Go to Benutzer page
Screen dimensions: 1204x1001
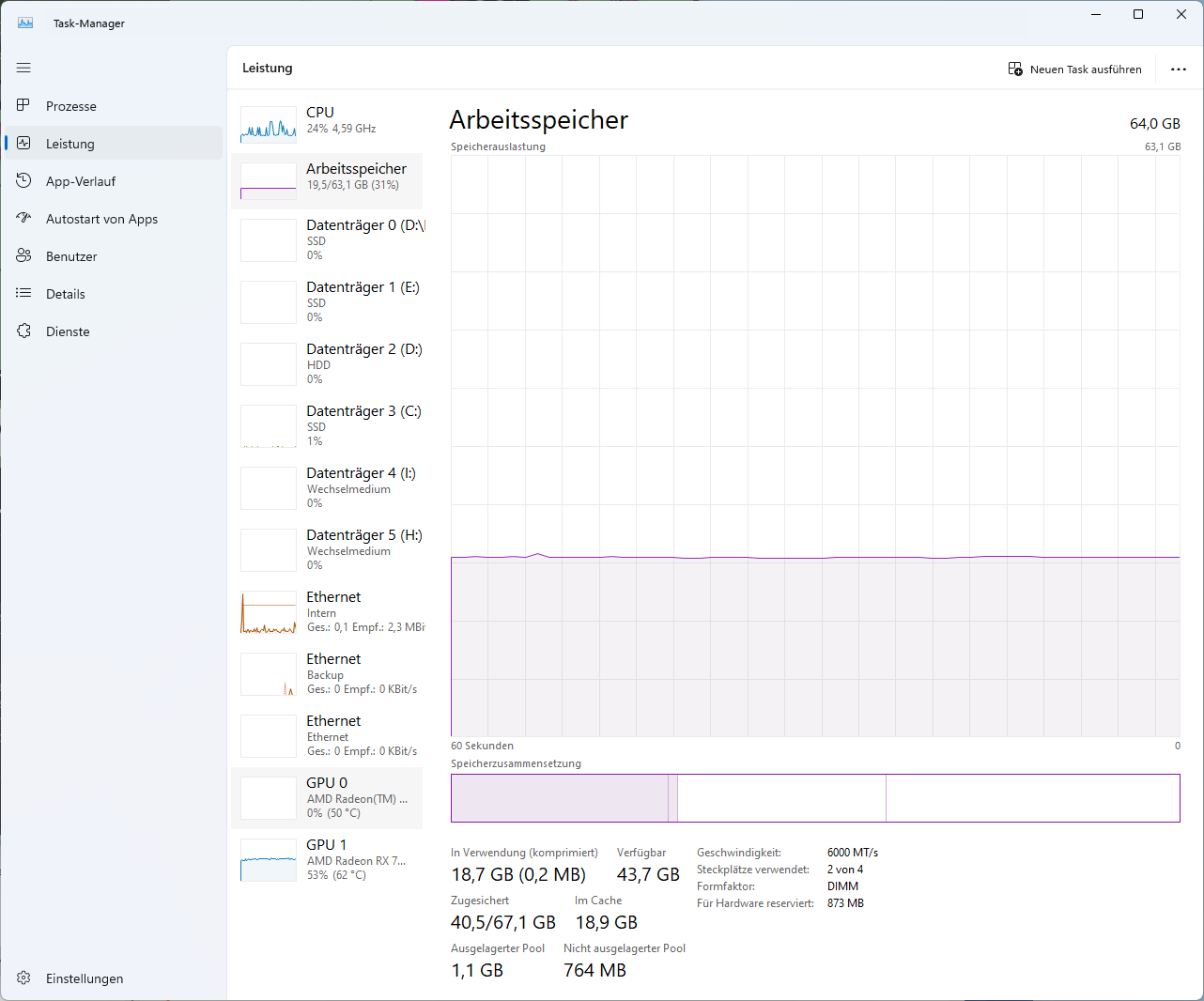point(113,256)
